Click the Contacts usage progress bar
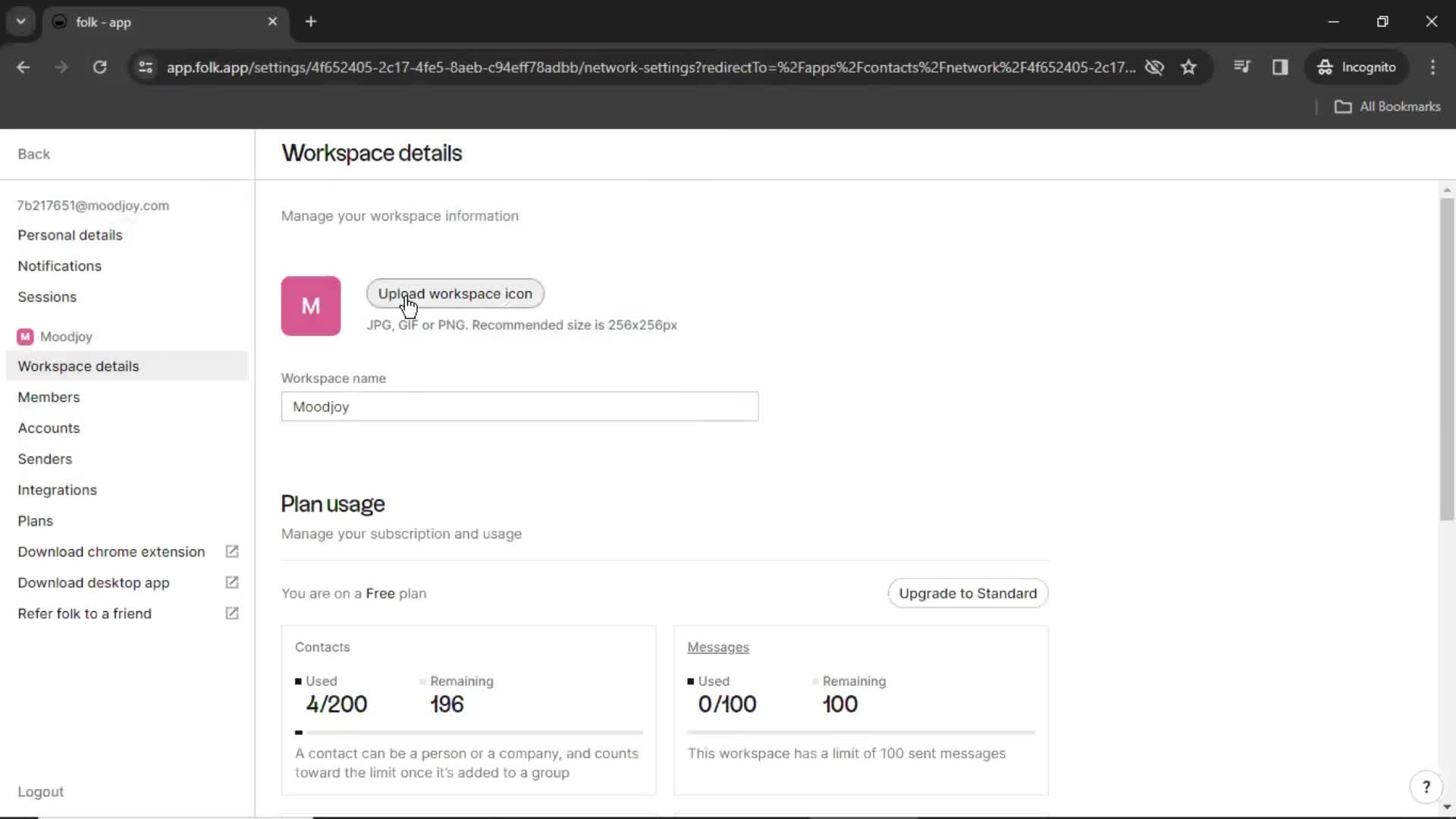This screenshot has width=1456, height=819. pos(469,733)
